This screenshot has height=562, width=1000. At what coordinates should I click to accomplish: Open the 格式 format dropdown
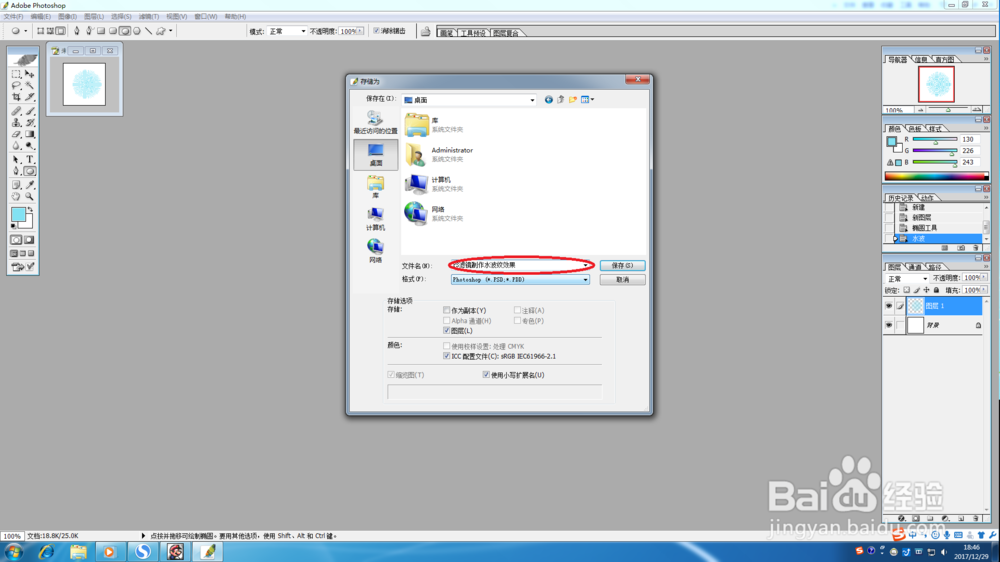[585, 279]
